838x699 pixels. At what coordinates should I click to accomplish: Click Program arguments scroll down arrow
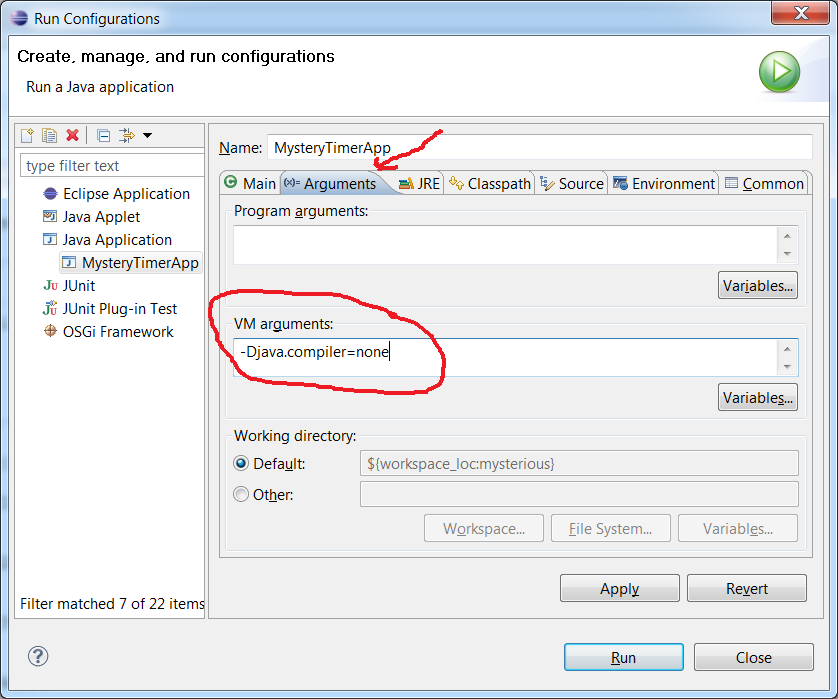787,254
